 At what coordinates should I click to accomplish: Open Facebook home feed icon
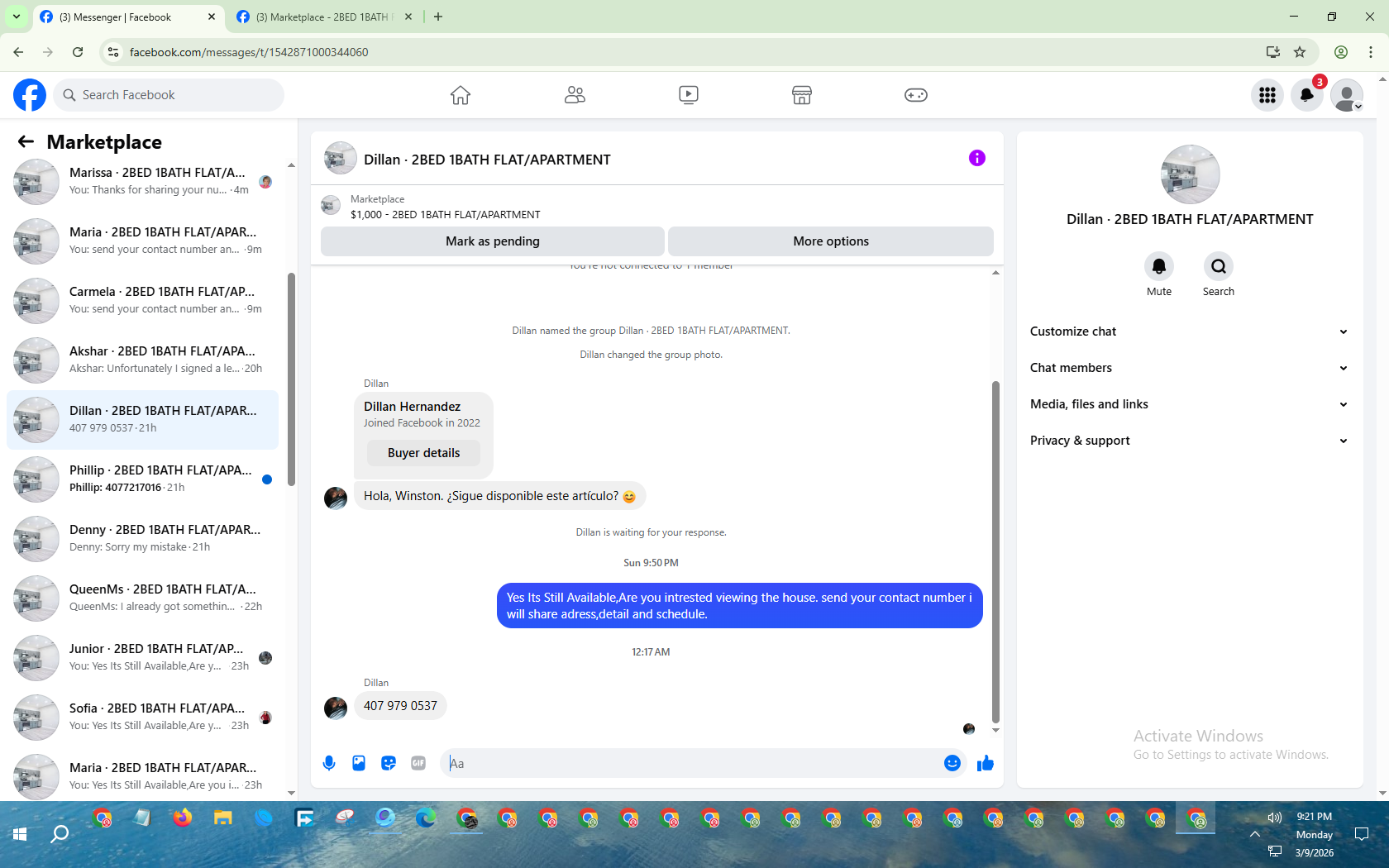pos(461,95)
